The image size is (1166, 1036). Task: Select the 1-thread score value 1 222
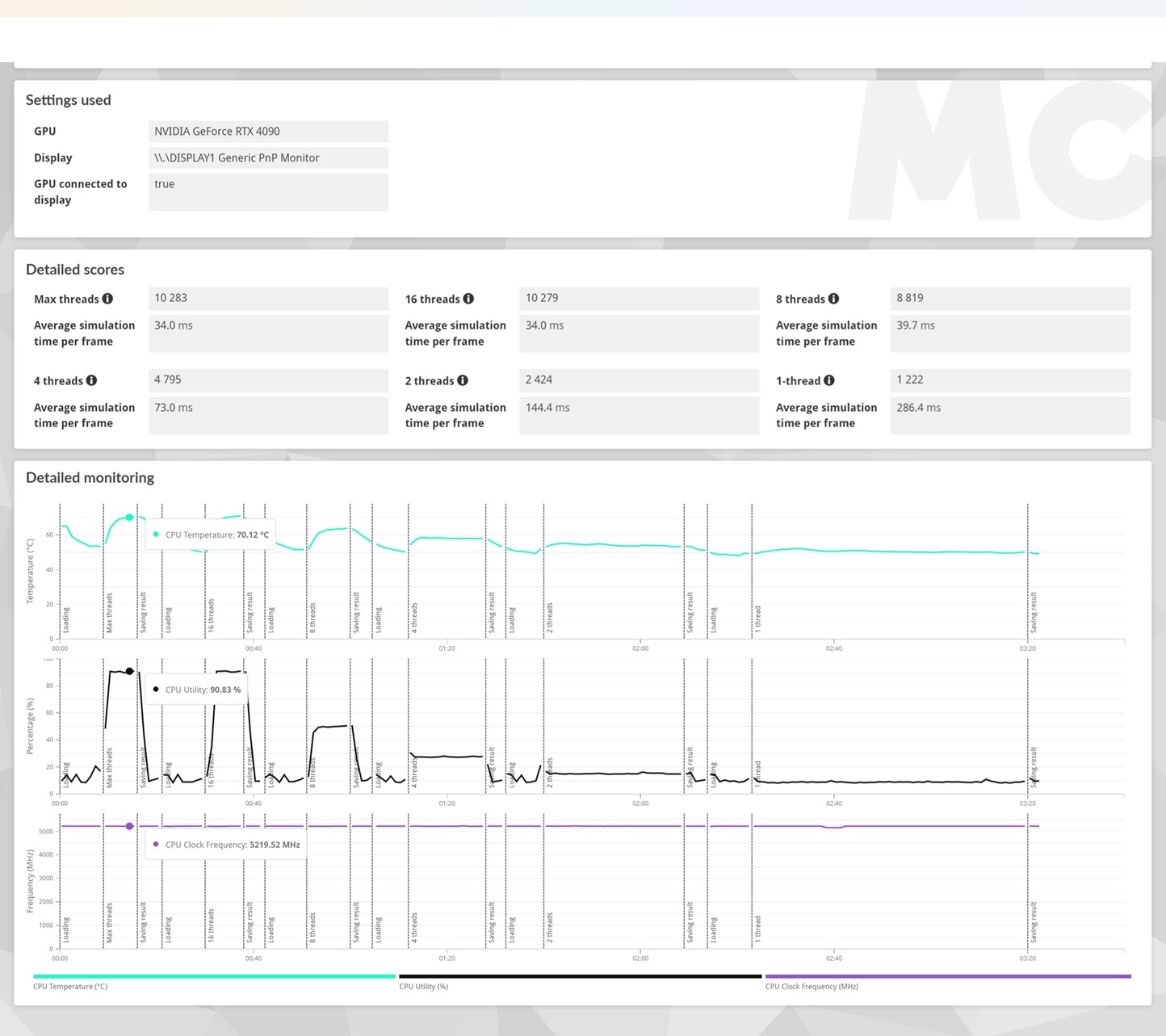(1009, 380)
